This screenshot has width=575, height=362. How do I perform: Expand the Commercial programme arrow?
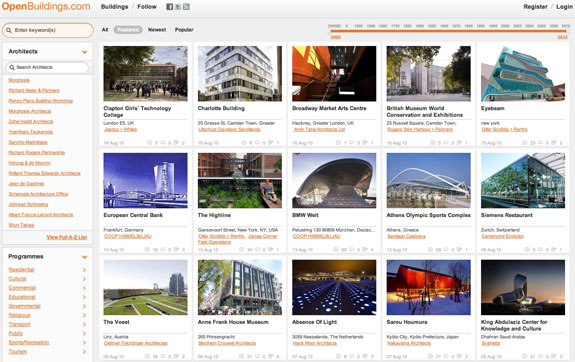point(84,288)
